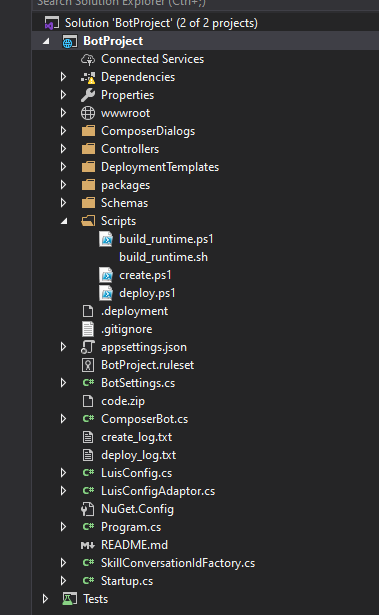Click the ComposerDialogs folder icon
The image size is (379, 615).
(88, 131)
